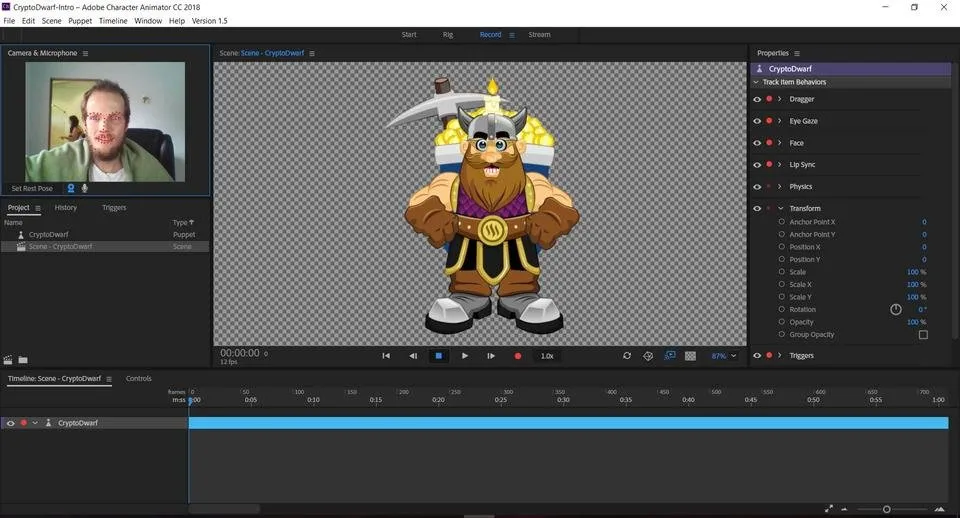
Task: Start recording with the red Record button
Action: 518,356
